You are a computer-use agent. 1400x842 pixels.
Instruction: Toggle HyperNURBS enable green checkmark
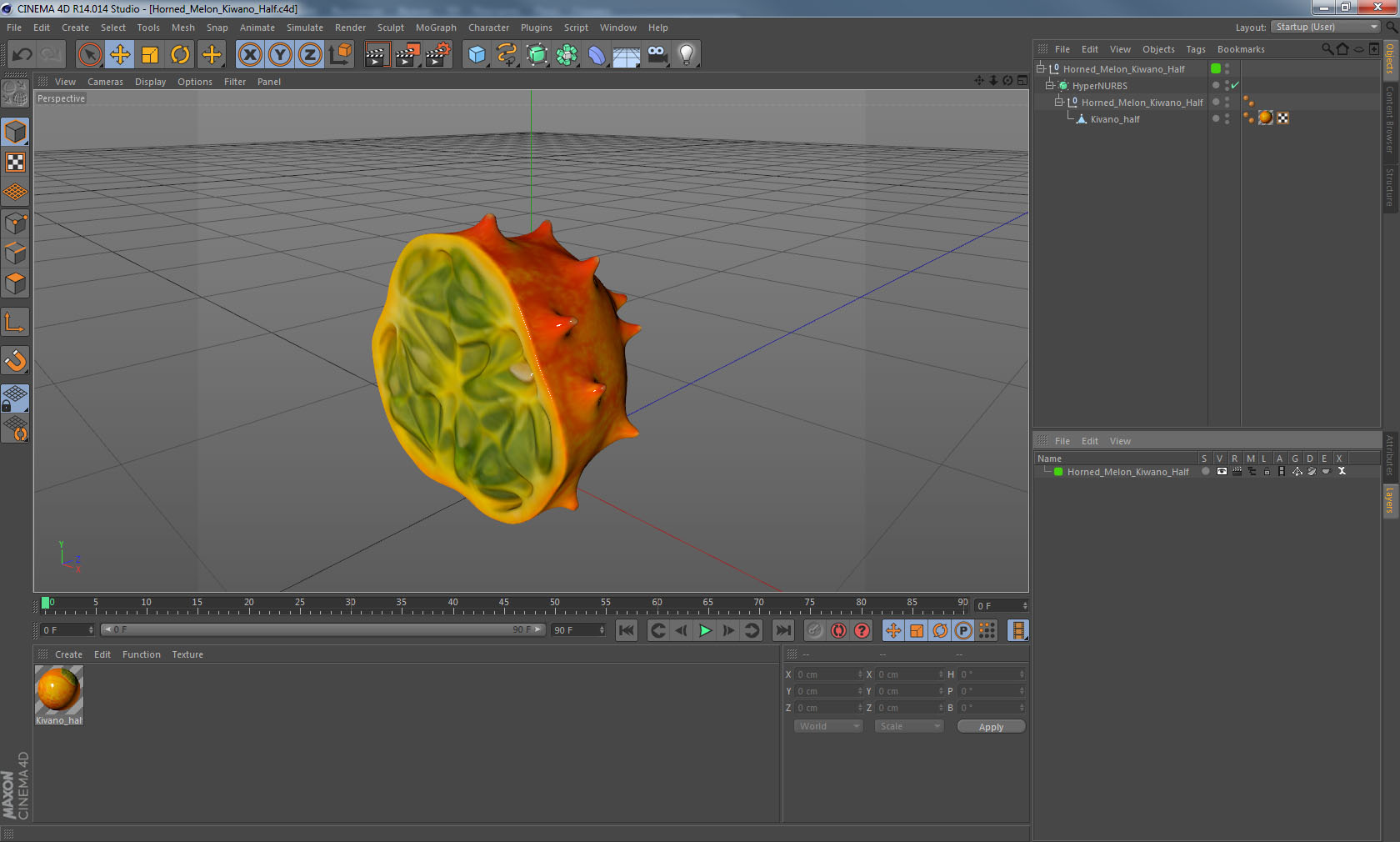pos(1235,85)
